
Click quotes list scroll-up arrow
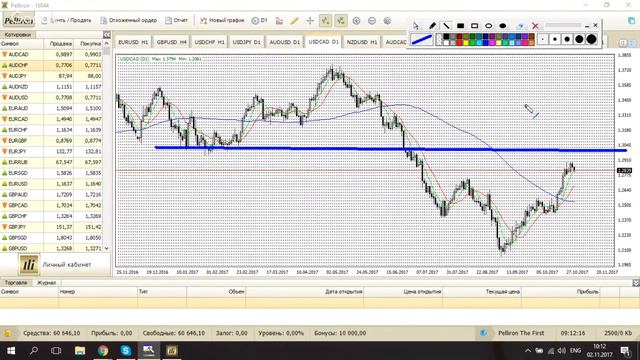pos(107,43)
